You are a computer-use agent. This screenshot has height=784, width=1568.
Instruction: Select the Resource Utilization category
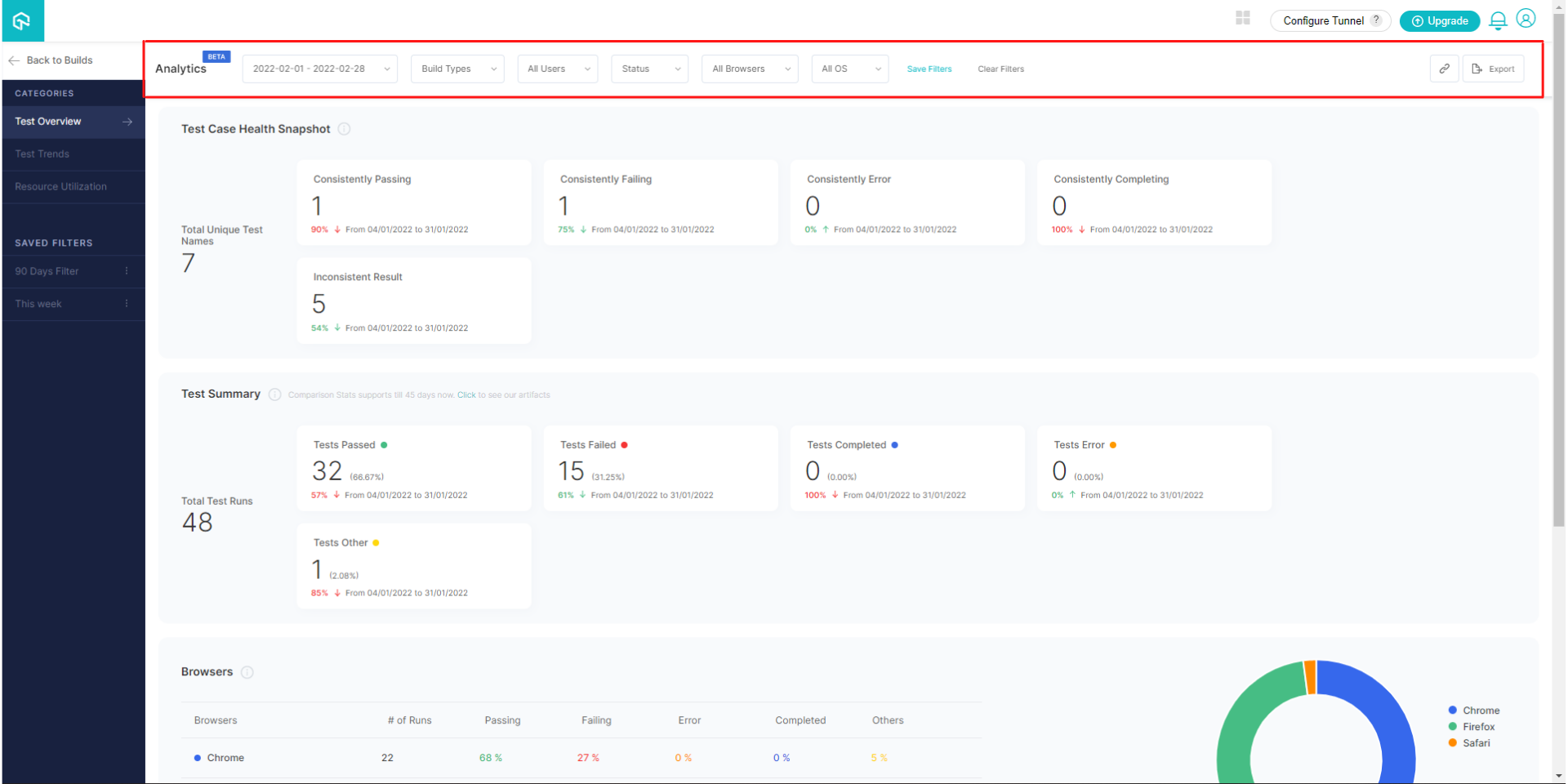coord(60,186)
